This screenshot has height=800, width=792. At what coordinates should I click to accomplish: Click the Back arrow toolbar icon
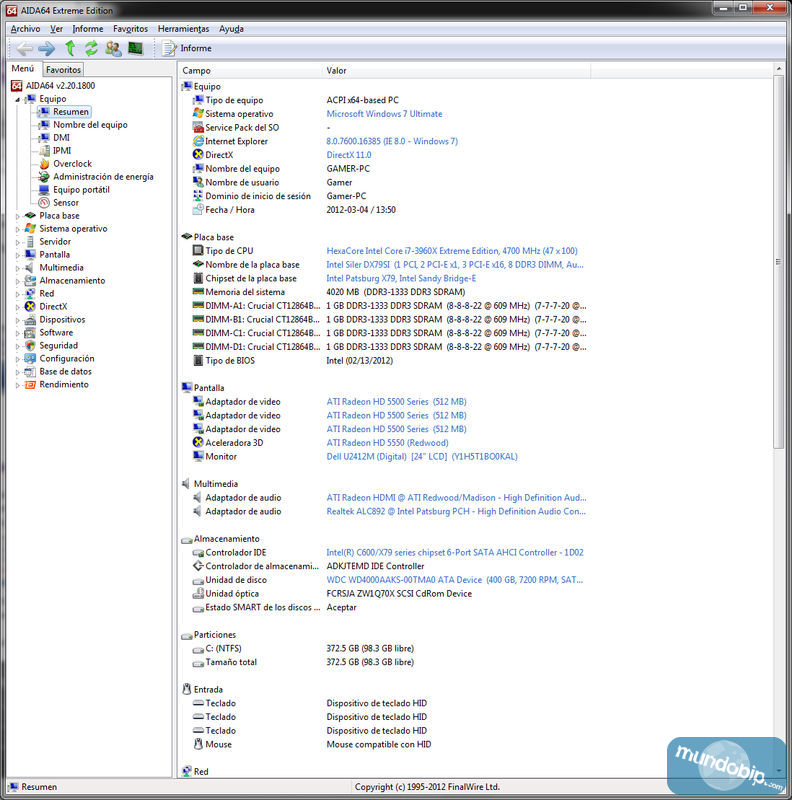tap(24, 48)
